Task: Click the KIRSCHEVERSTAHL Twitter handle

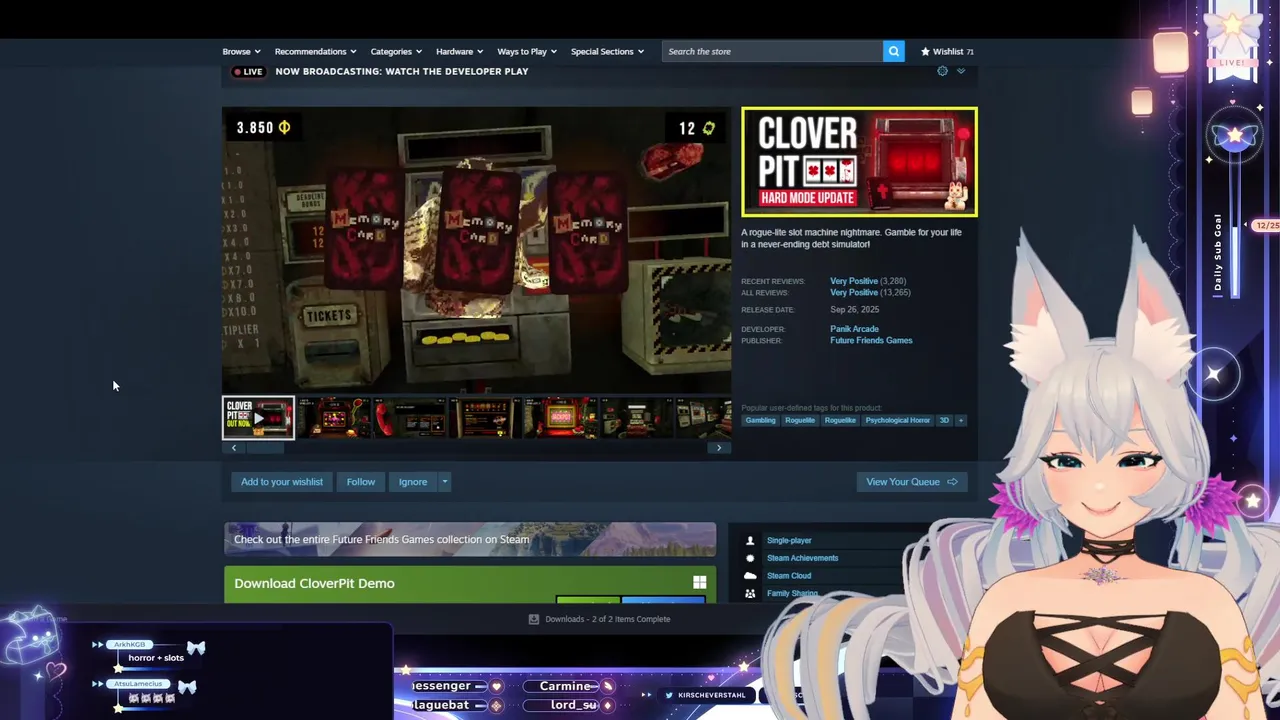Action: pyautogui.click(x=711, y=695)
